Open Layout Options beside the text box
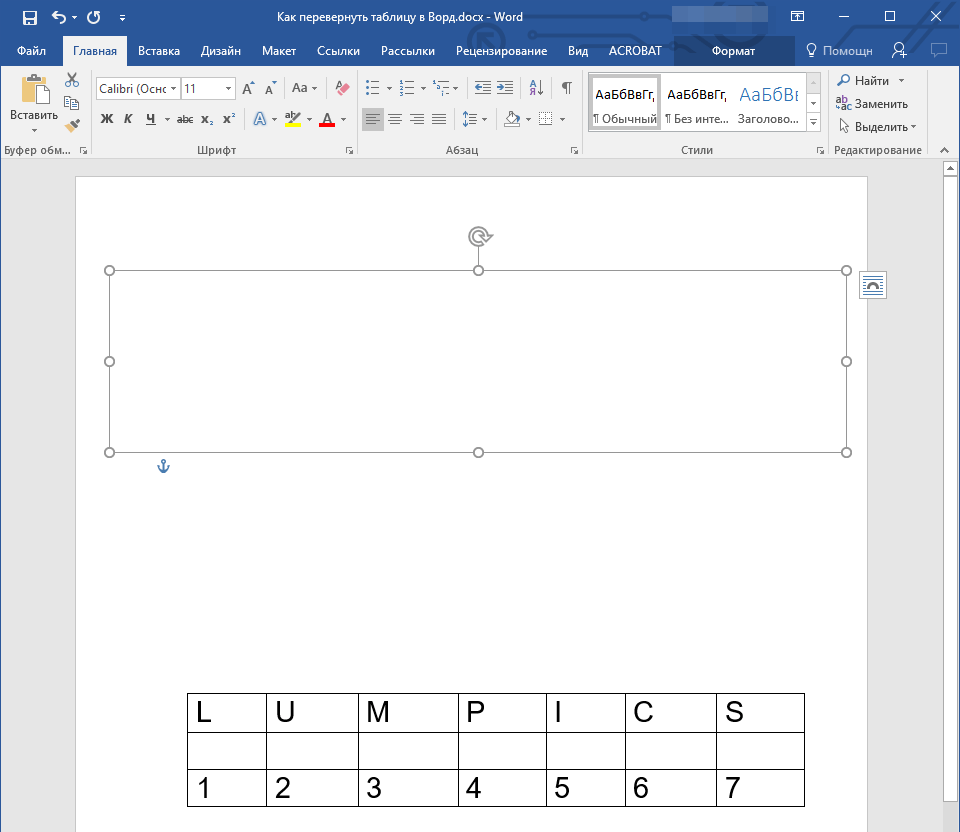This screenshot has width=960, height=832. point(872,285)
